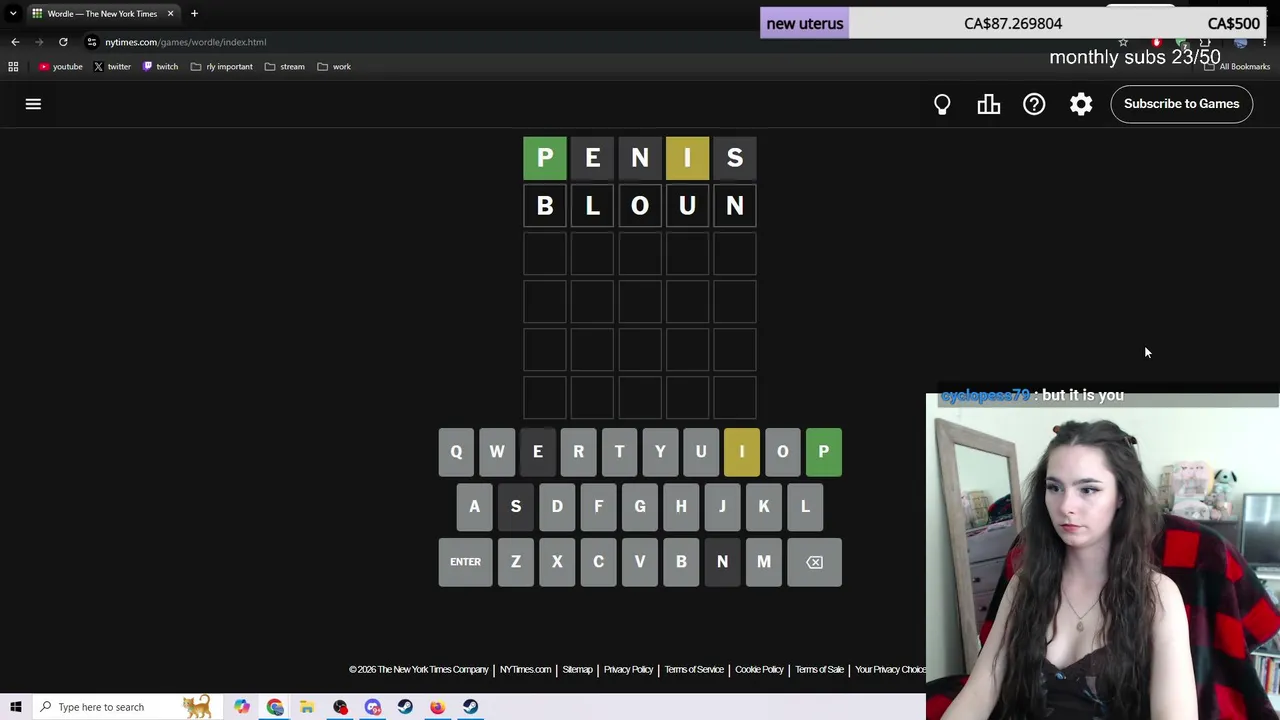Open the Chrome apps grid shortcut
This screenshot has width=1280, height=720.
coord(13,67)
